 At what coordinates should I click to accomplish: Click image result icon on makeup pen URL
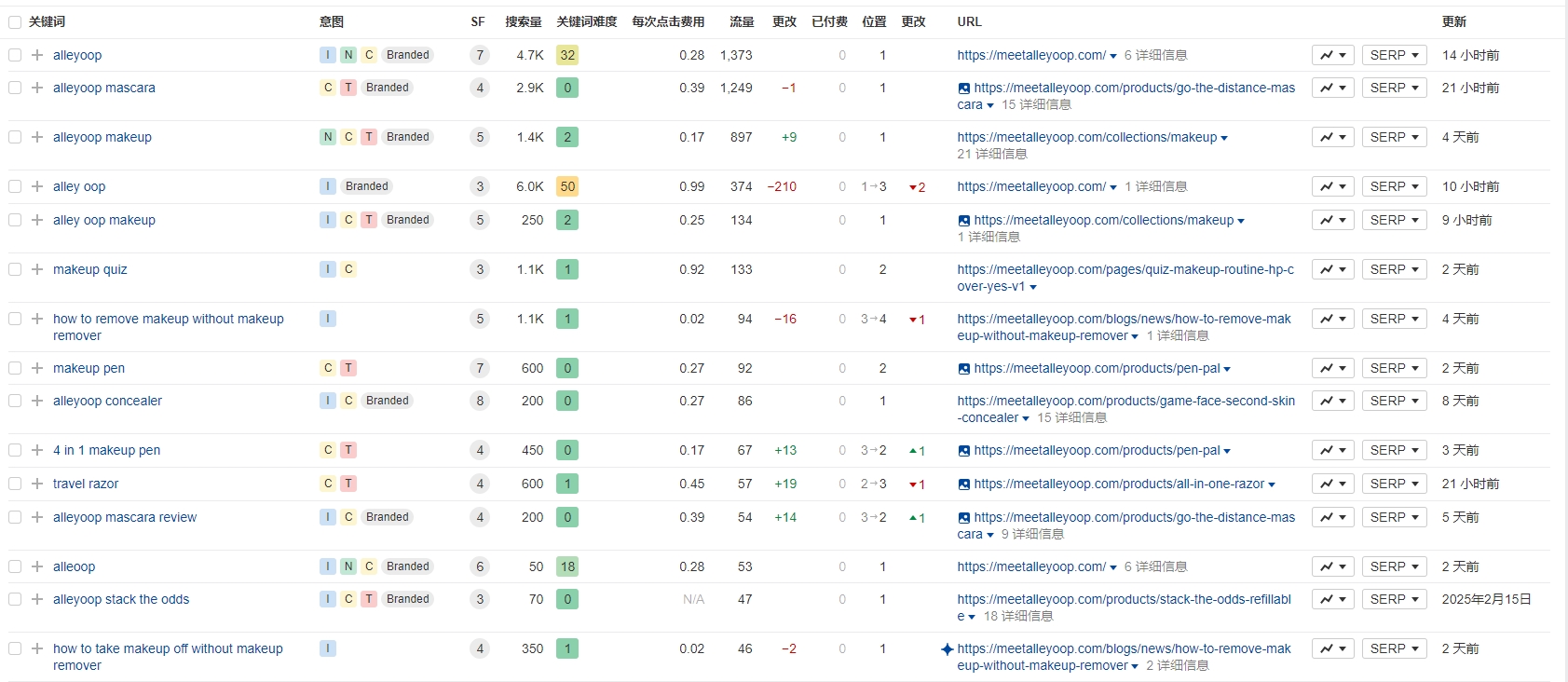point(963,369)
